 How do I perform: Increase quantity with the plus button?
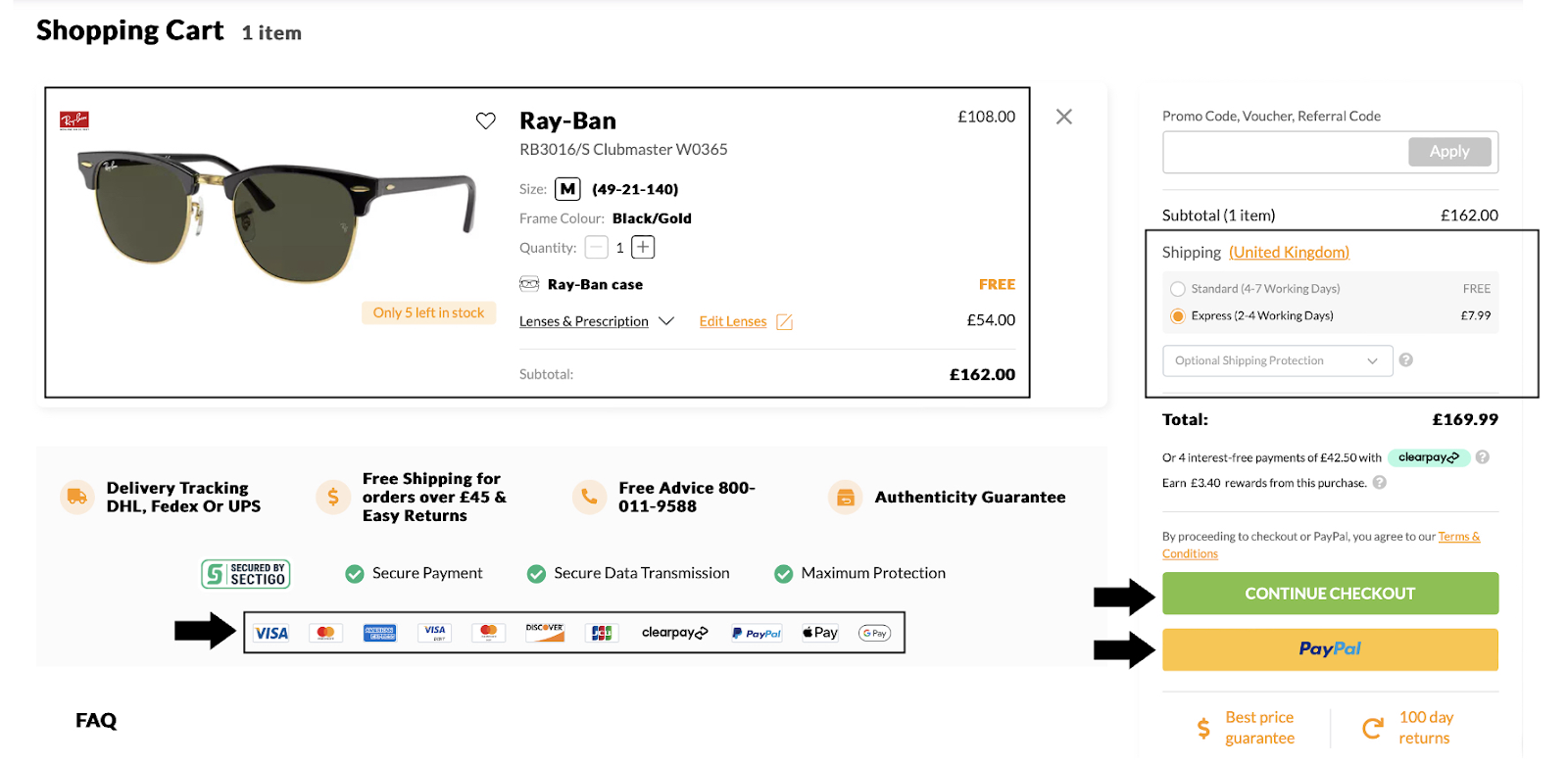click(643, 247)
